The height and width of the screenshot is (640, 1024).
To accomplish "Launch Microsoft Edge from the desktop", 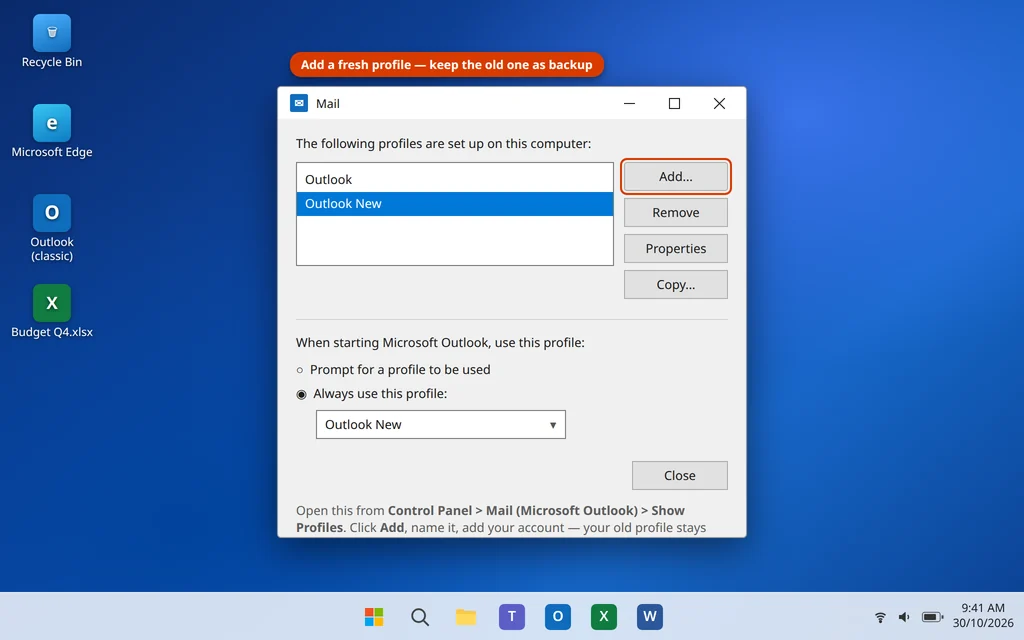I will click(x=52, y=131).
